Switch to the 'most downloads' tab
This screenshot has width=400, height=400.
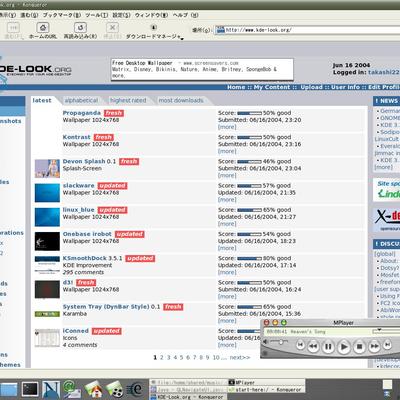pos(181,100)
